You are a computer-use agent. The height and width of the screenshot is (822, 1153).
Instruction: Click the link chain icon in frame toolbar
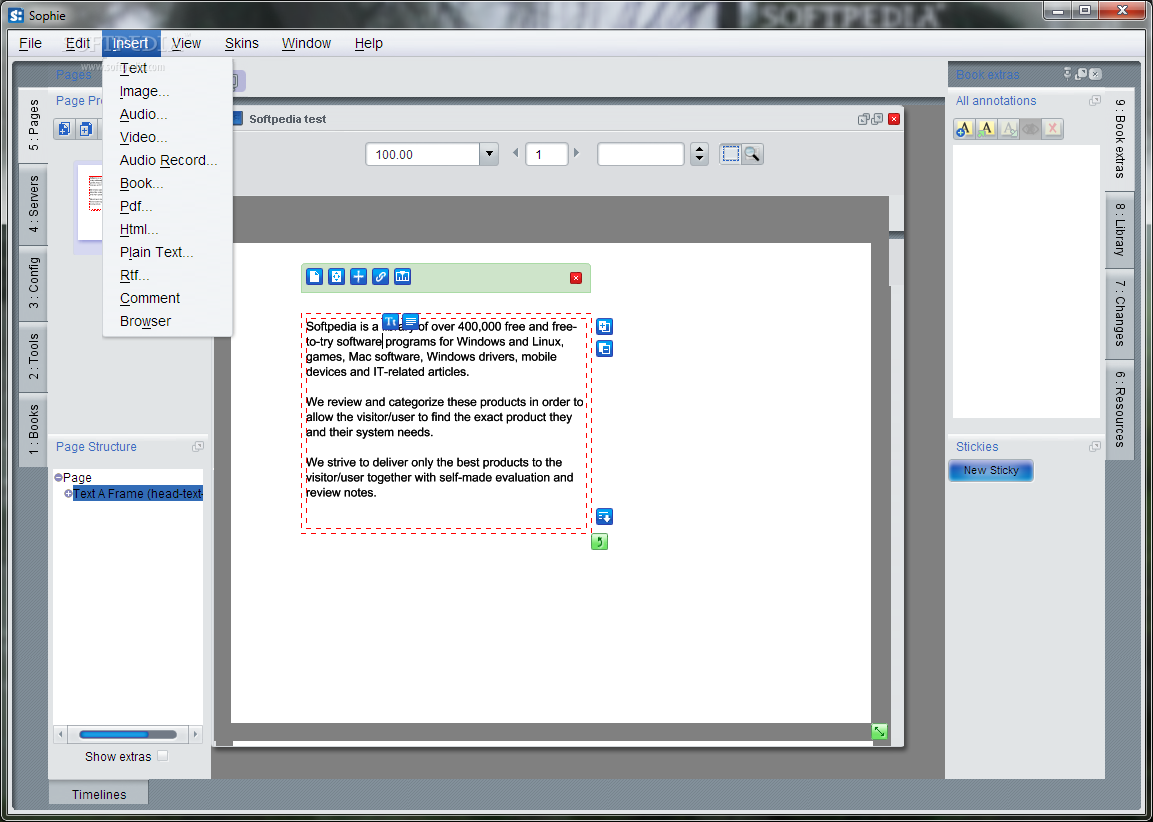click(x=380, y=277)
